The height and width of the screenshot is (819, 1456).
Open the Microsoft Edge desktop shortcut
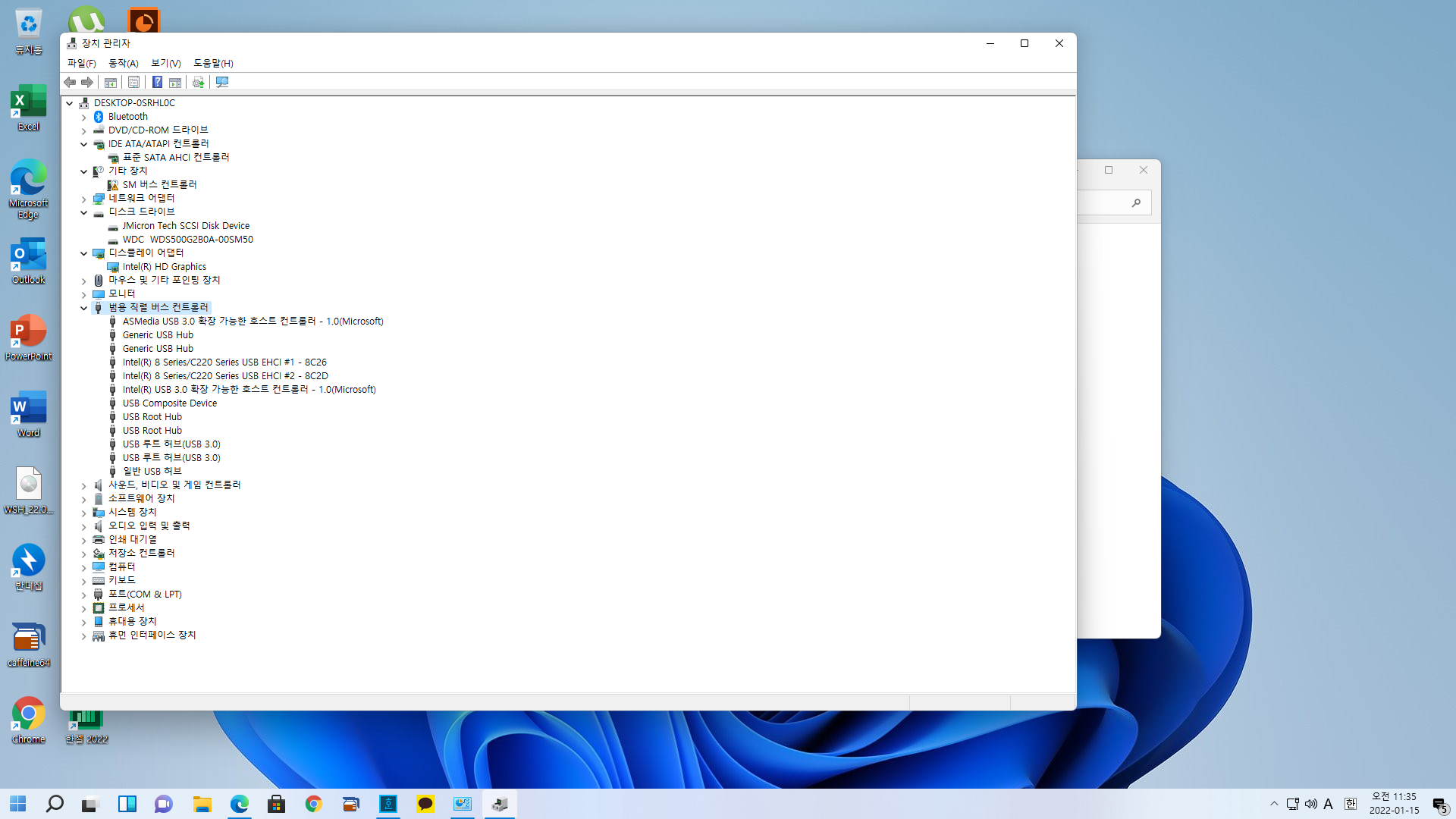click(x=29, y=190)
